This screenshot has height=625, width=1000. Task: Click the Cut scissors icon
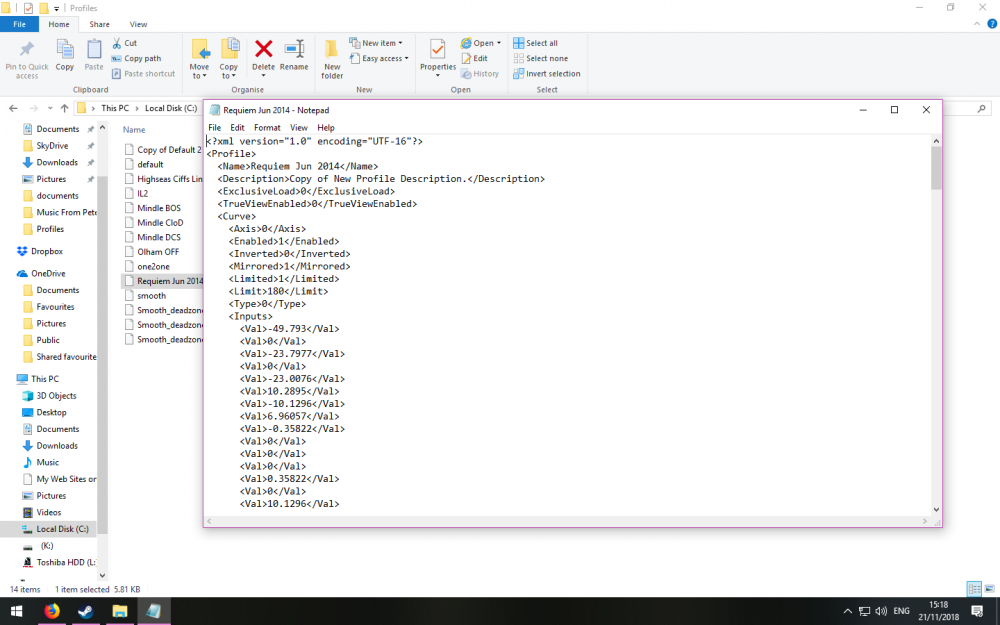(x=117, y=43)
